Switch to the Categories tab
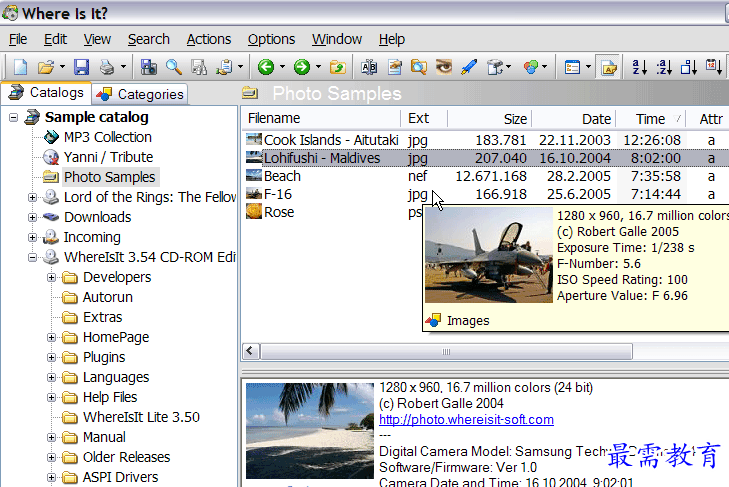The height and width of the screenshot is (487, 729). tap(140, 94)
